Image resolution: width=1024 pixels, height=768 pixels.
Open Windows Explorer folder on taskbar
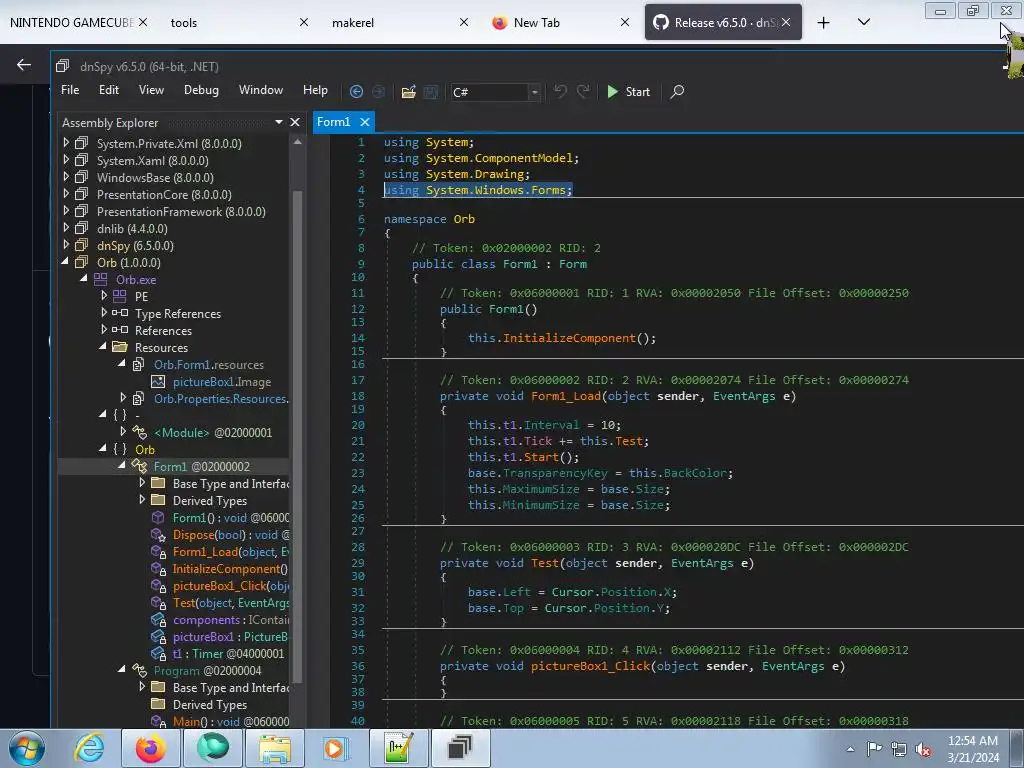pos(274,748)
